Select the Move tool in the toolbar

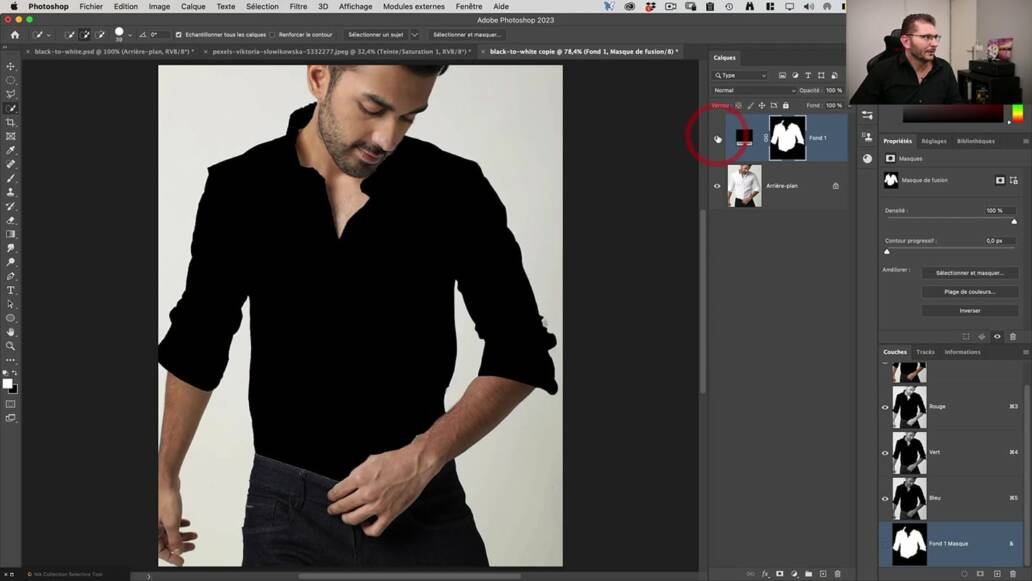pyautogui.click(x=10, y=66)
